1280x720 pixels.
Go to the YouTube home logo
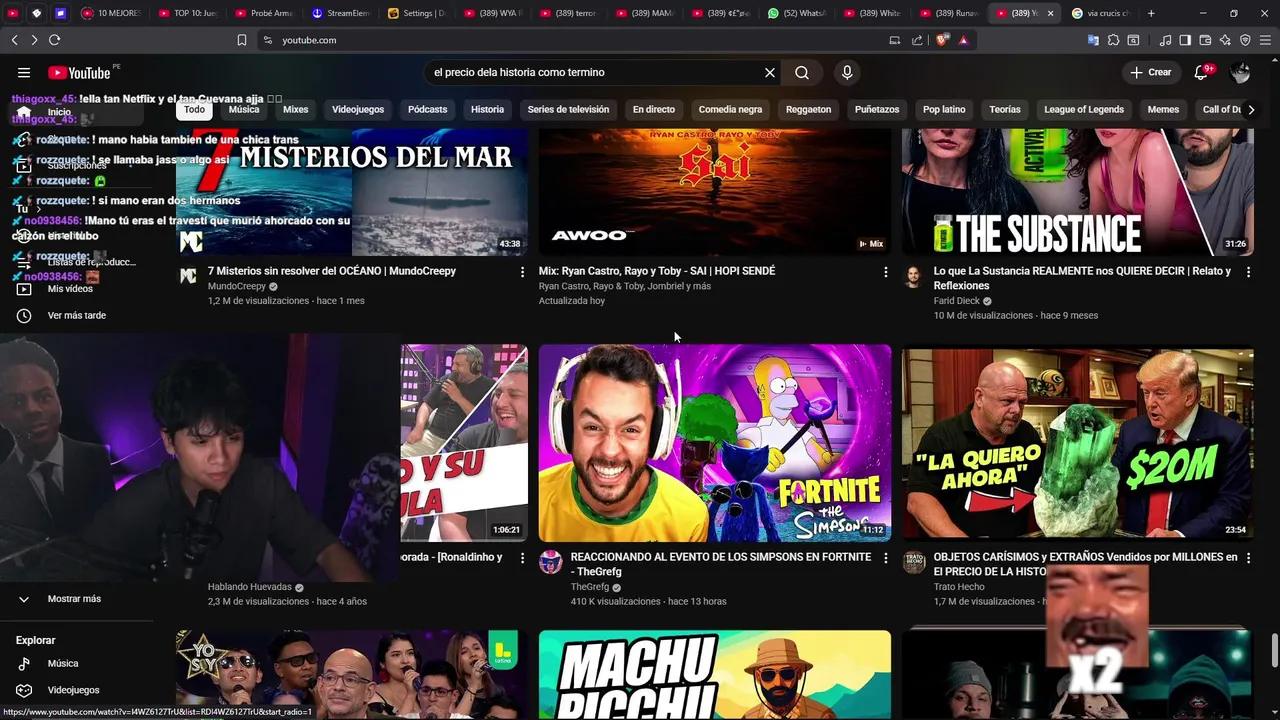tap(79, 72)
